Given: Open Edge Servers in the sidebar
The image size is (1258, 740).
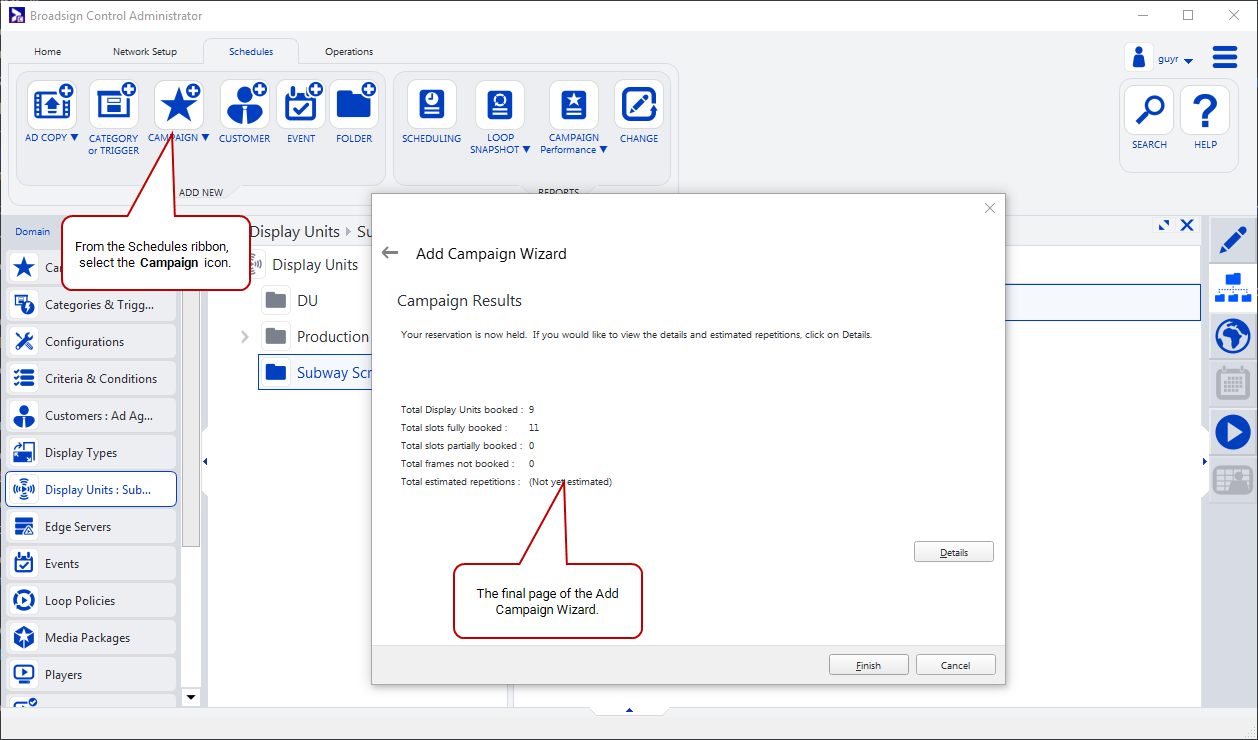Looking at the screenshot, I should [91, 527].
